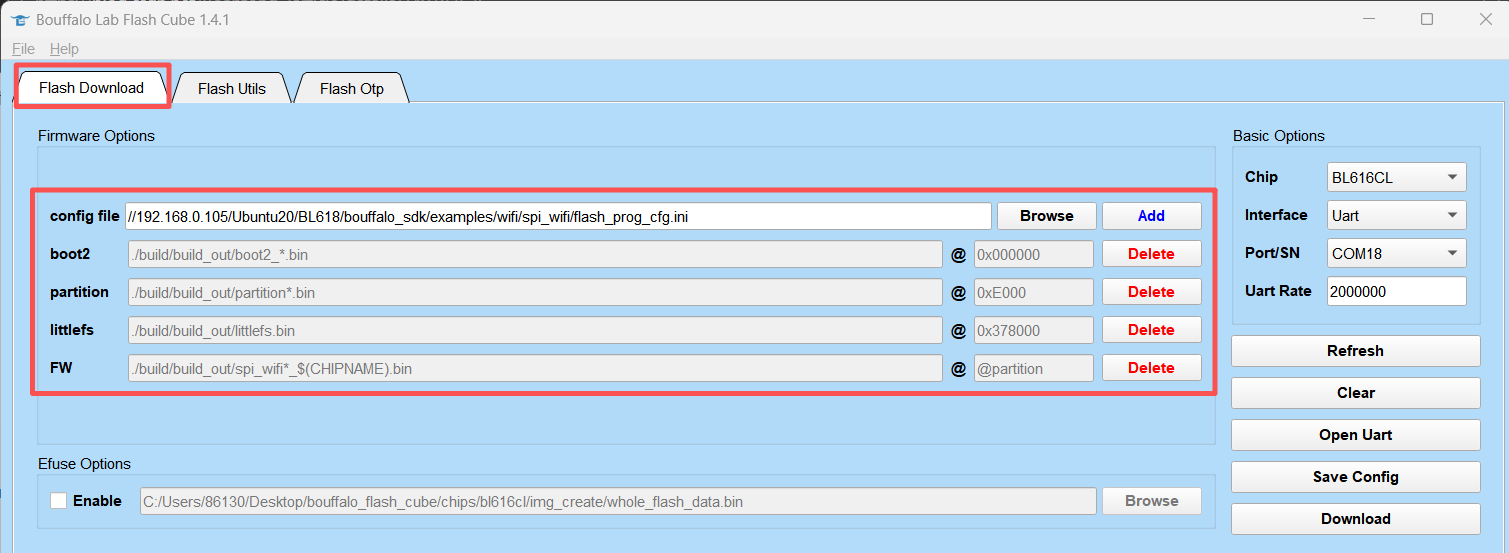Maximize the Flash Cube window
This screenshot has width=1509, height=553.
tap(1427, 19)
